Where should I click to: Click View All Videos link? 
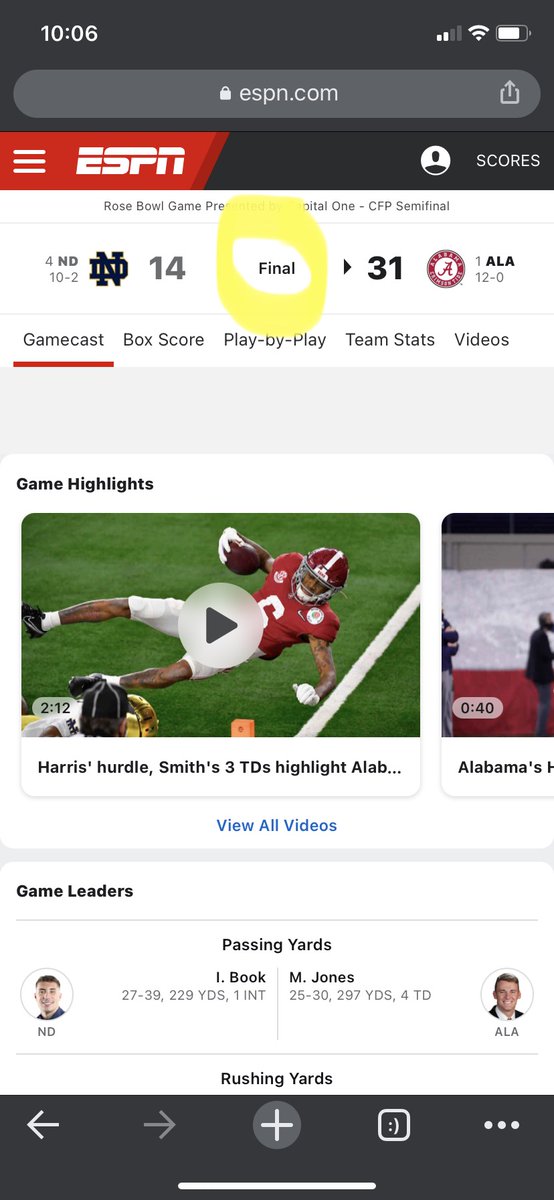(277, 825)
